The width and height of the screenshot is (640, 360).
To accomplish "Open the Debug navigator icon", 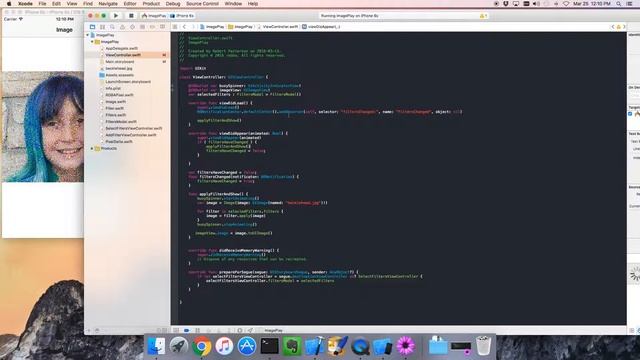I will [x=142, y=27].
